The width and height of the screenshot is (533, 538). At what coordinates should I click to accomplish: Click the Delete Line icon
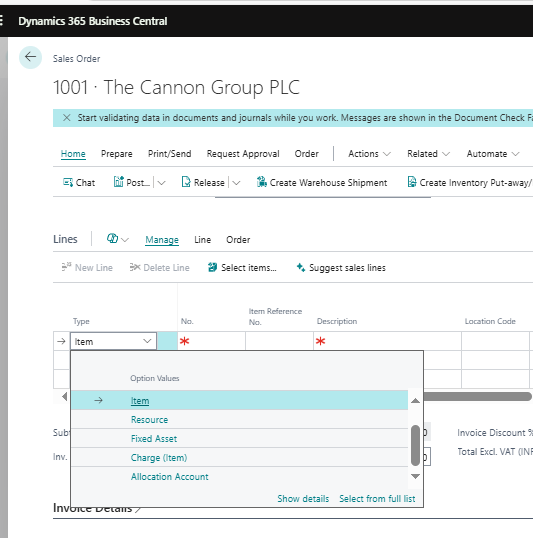(x=135, y=267)
